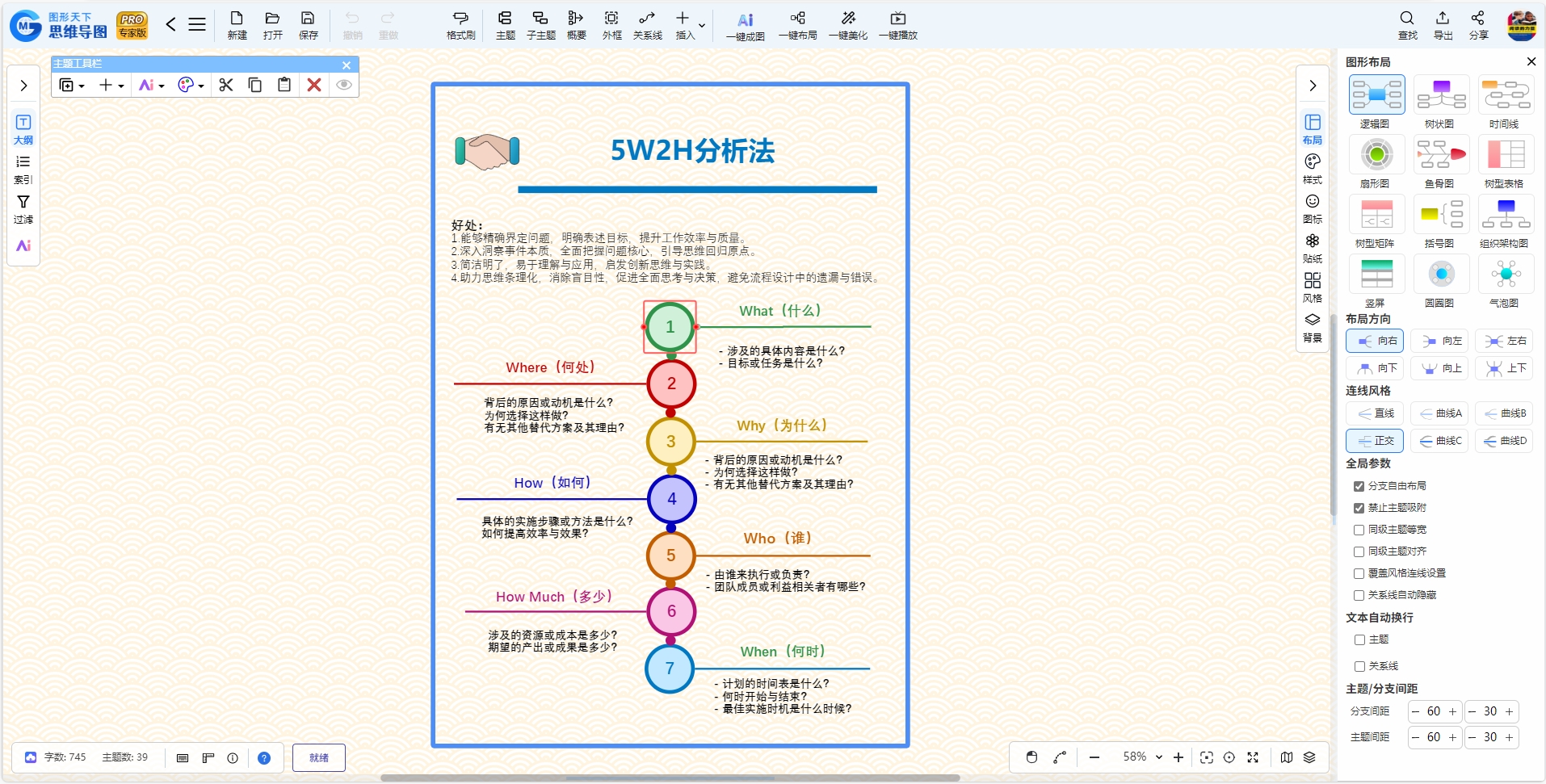Screen dimensions: 1546x784
Task: Apply 一键美化 beautify
Action: coord(847,25)
